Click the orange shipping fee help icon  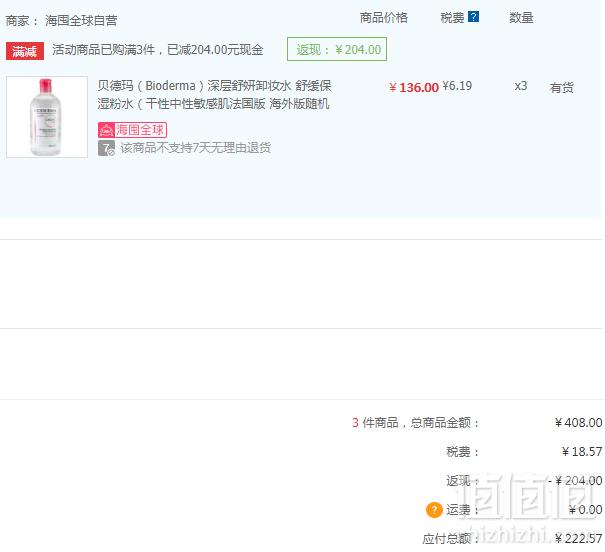pyautogui.click(x=434, y=510)
